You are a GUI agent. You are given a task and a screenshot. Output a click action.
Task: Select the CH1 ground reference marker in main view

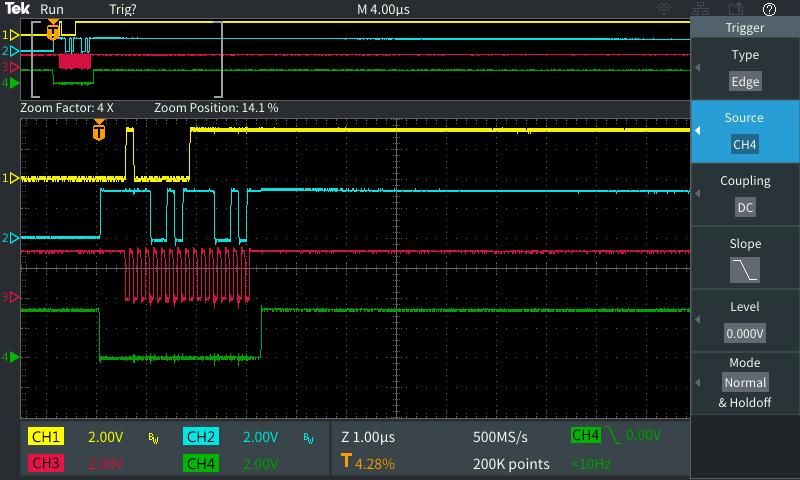click(11, 178)
